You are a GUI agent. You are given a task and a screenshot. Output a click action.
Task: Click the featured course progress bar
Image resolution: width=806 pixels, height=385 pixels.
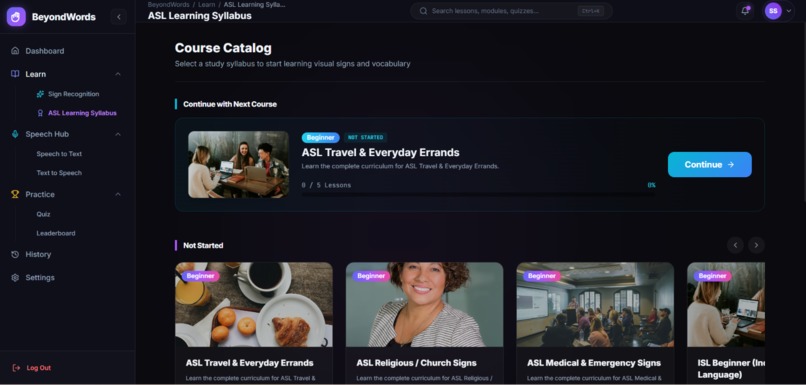(x=478, y=194)
